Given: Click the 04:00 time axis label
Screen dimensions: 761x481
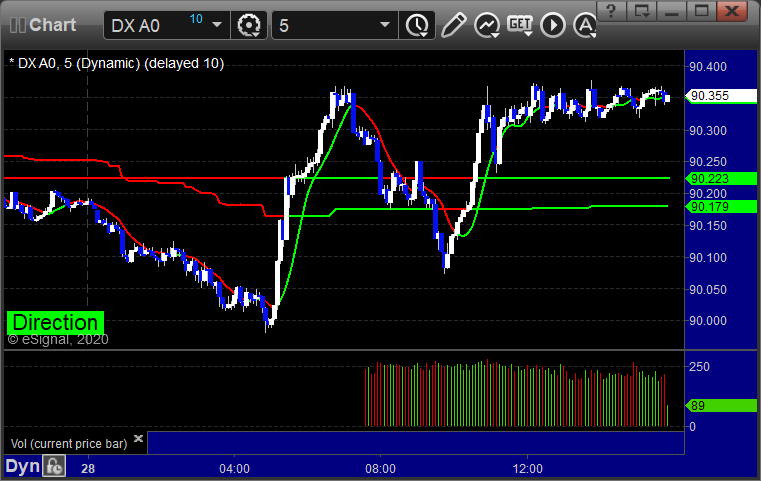Looking at the screenshot, I should pyautogui.click(x=234, y=468).
